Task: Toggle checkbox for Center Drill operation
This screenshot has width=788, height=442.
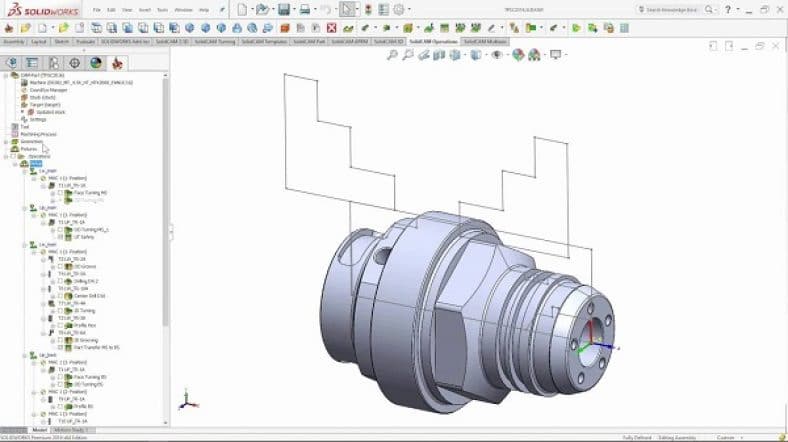Action: pyautogui.click(x=60, y=296)
